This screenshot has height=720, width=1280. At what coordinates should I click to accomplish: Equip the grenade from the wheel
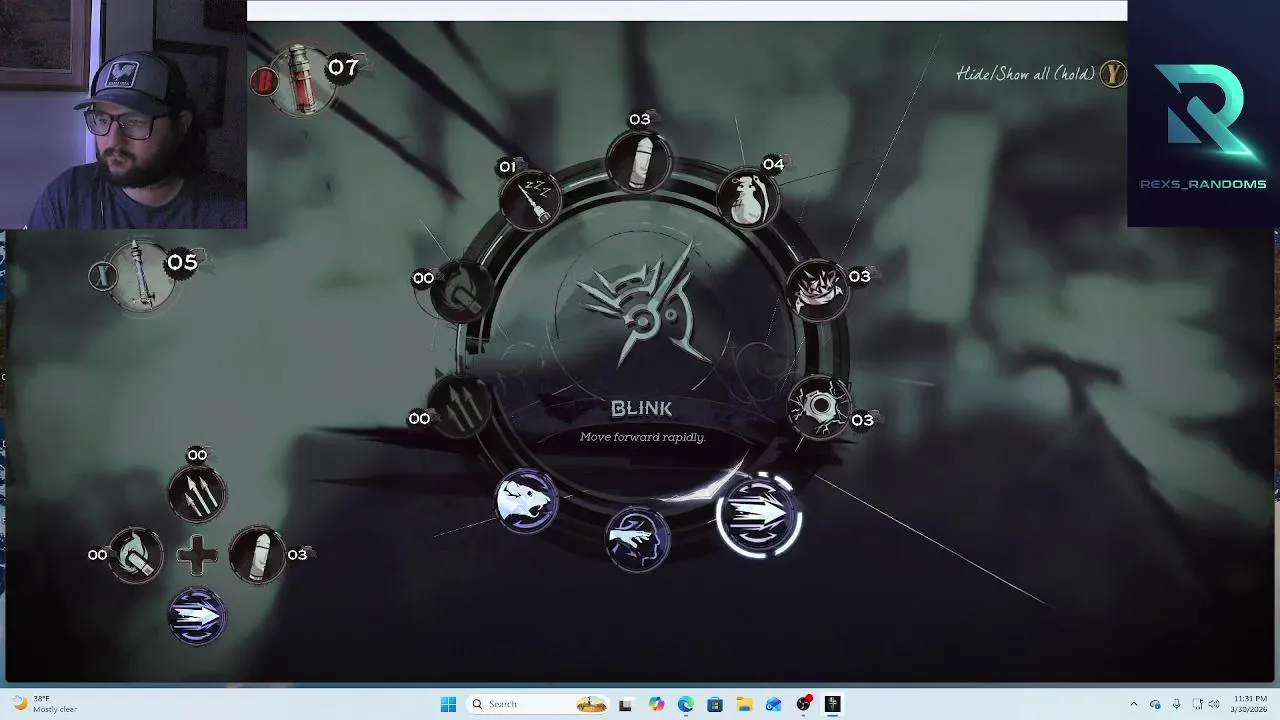point(748,197)
